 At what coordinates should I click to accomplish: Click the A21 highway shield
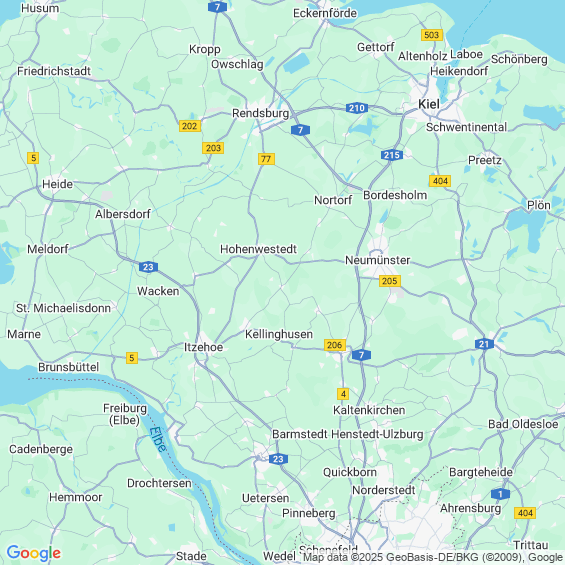484,344
